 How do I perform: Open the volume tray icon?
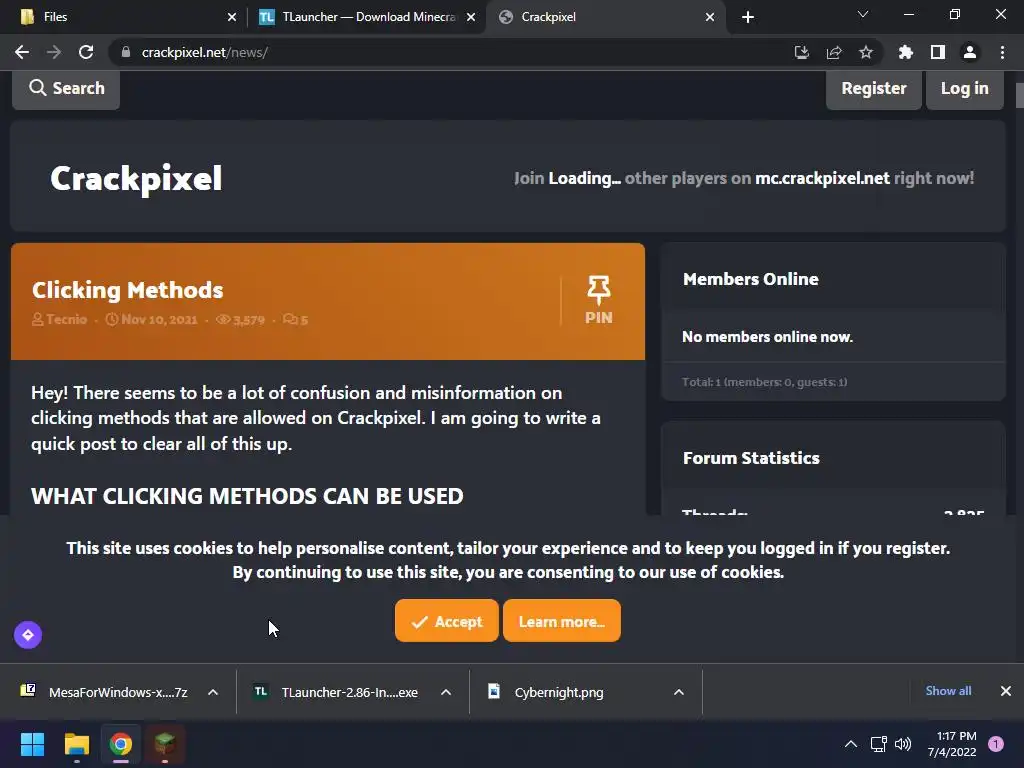click(903, 744)
